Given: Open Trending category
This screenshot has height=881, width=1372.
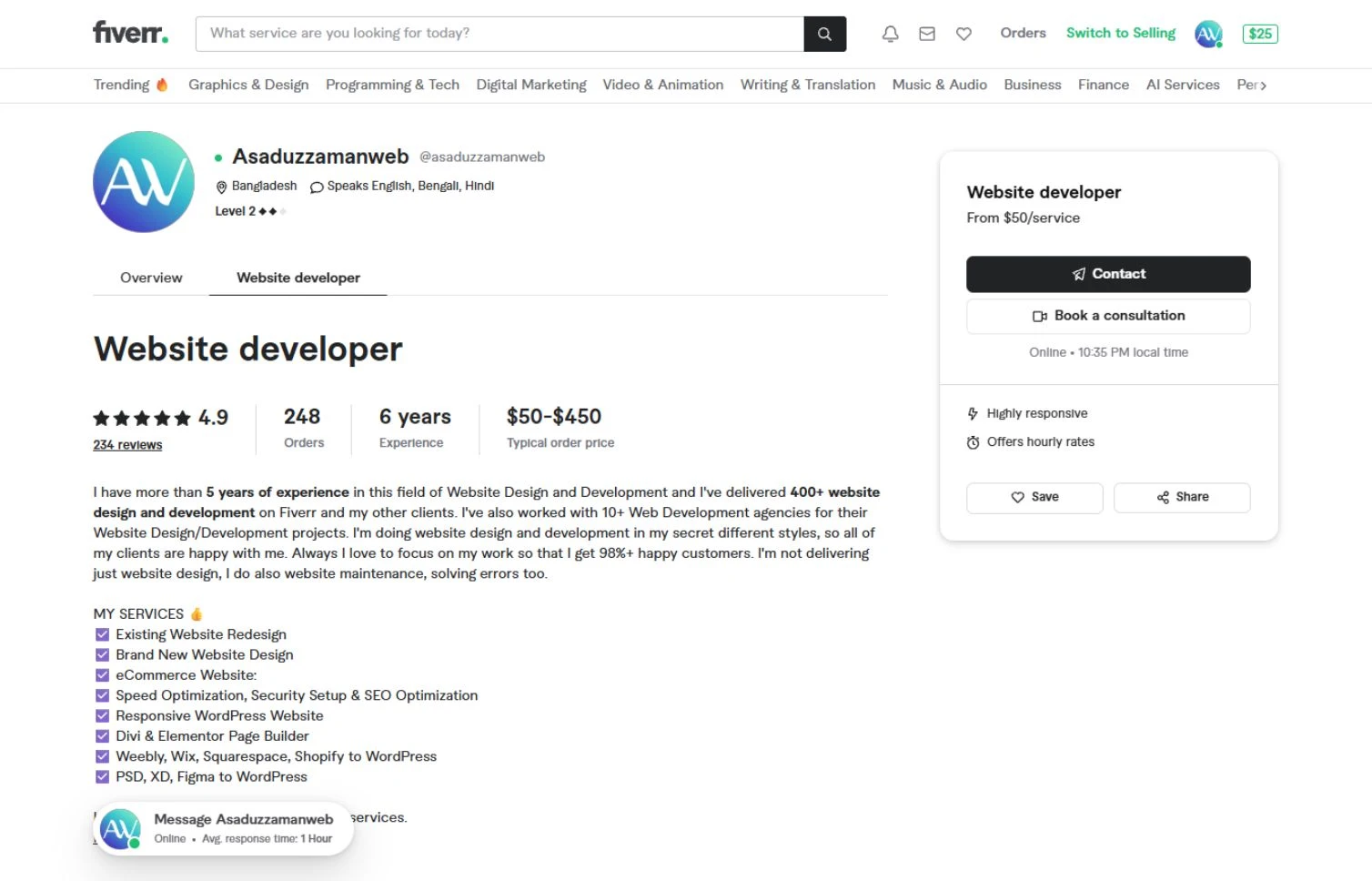Looking at the screenshot, I should [x=121, y=85].
